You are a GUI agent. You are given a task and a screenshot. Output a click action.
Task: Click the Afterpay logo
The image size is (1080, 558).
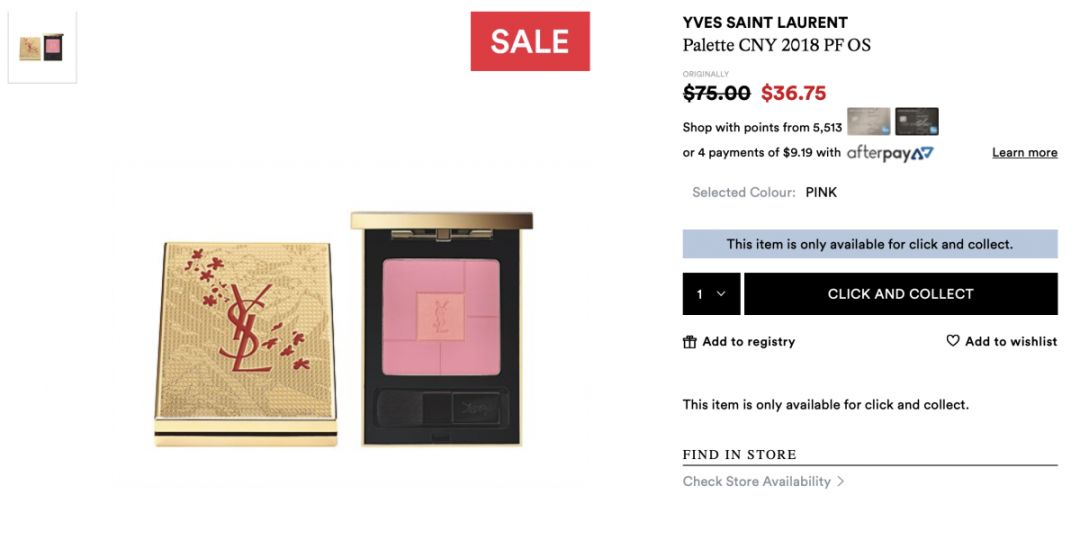pyautogui.click(x=890, y=153)
